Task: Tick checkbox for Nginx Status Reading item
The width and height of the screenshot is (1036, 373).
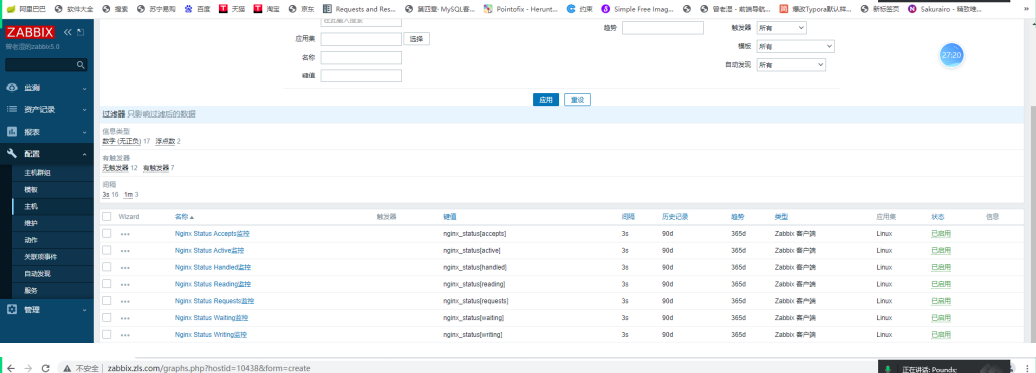Action: pos(107,284)
